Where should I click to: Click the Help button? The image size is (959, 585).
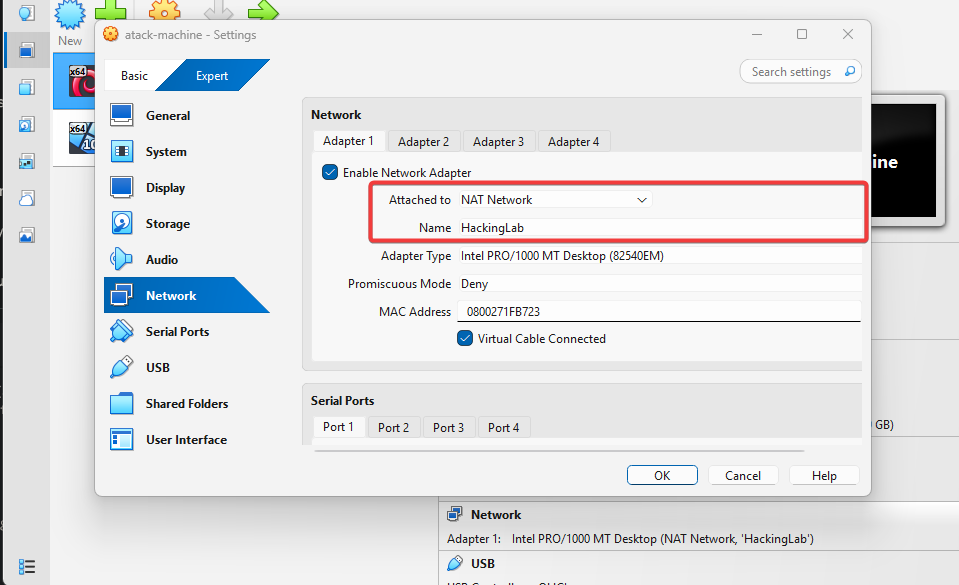(824, 475)
